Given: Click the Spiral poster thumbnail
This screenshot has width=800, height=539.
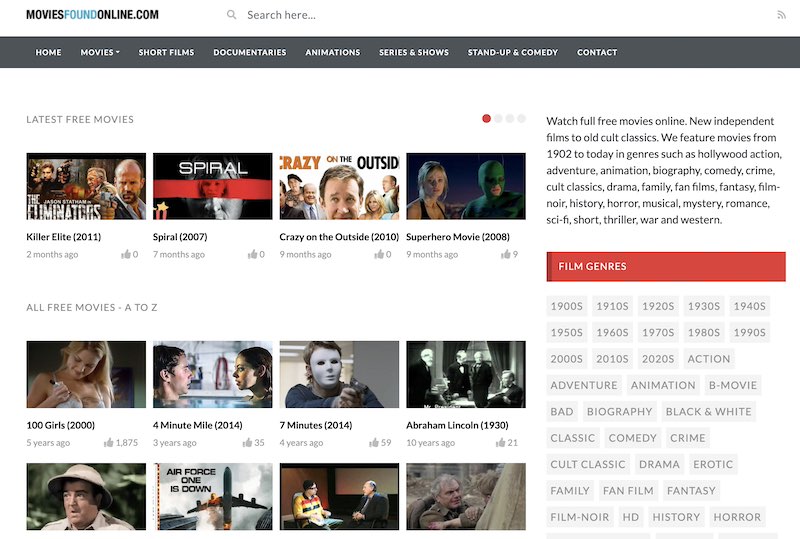Looking at the screenshot, I should click(x=213, y=186).
